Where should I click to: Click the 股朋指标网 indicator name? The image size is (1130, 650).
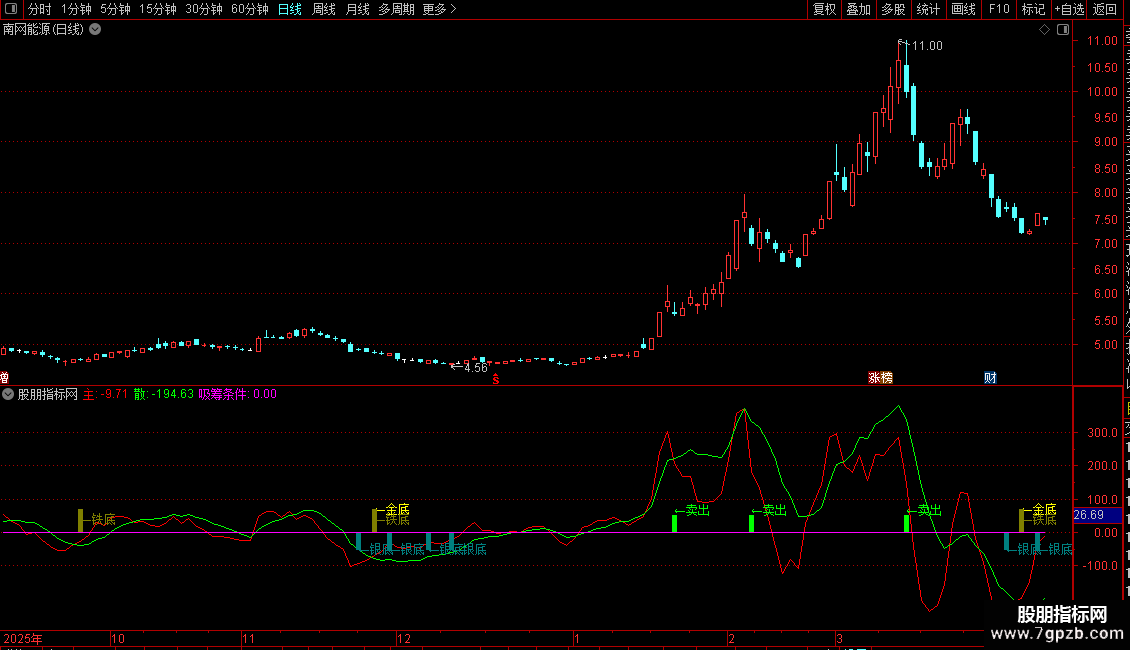[x=48, y=394]
